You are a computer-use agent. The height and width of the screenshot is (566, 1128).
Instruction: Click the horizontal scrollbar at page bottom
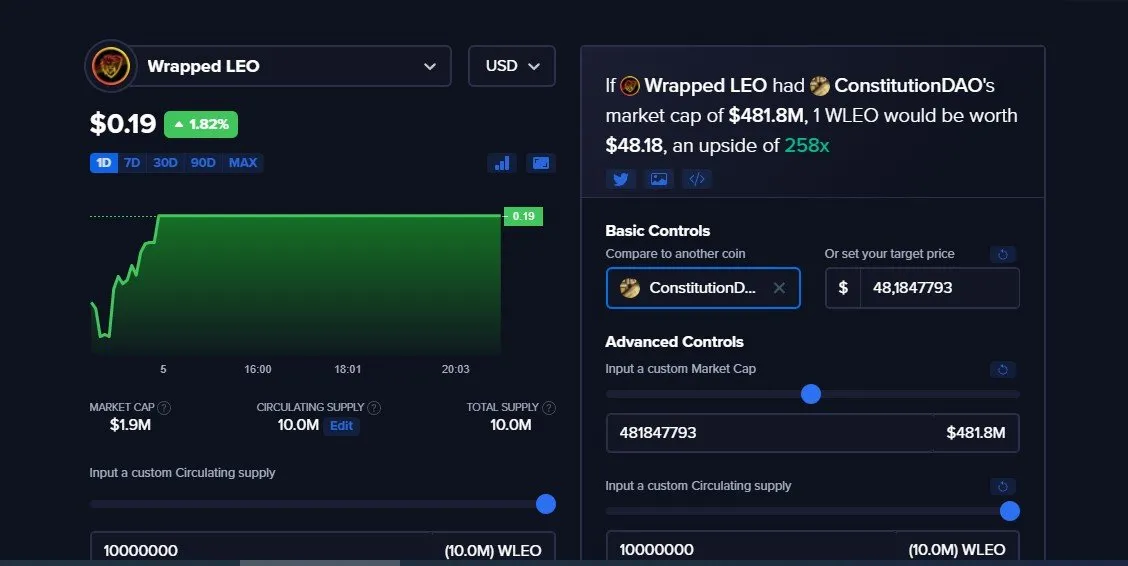(x=319, y=563)
